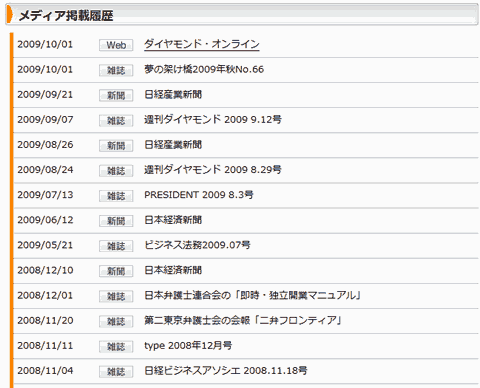Select the 二弁フロンティア entry text
The height and width of the screenshot is (388, 480).
(x=243, y=320)
